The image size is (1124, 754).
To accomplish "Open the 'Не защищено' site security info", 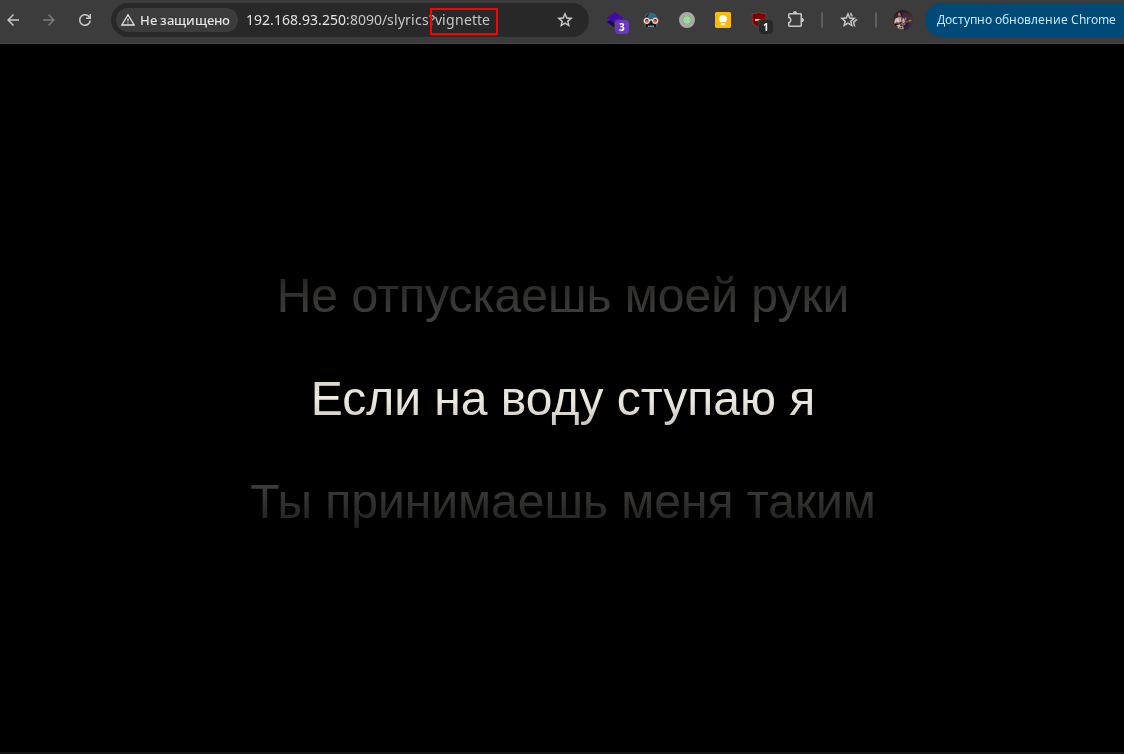I will [175, 20].
